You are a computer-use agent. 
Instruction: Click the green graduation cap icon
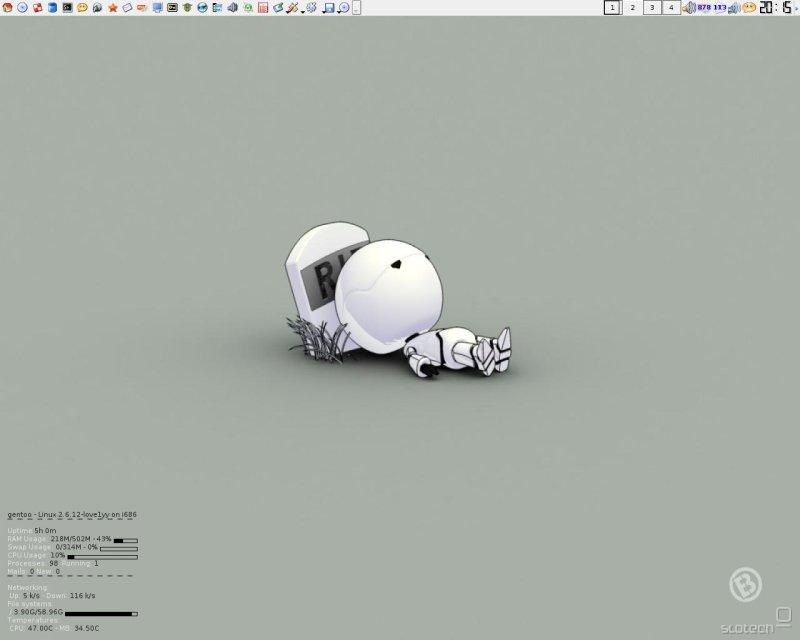(x=187, y=7)
